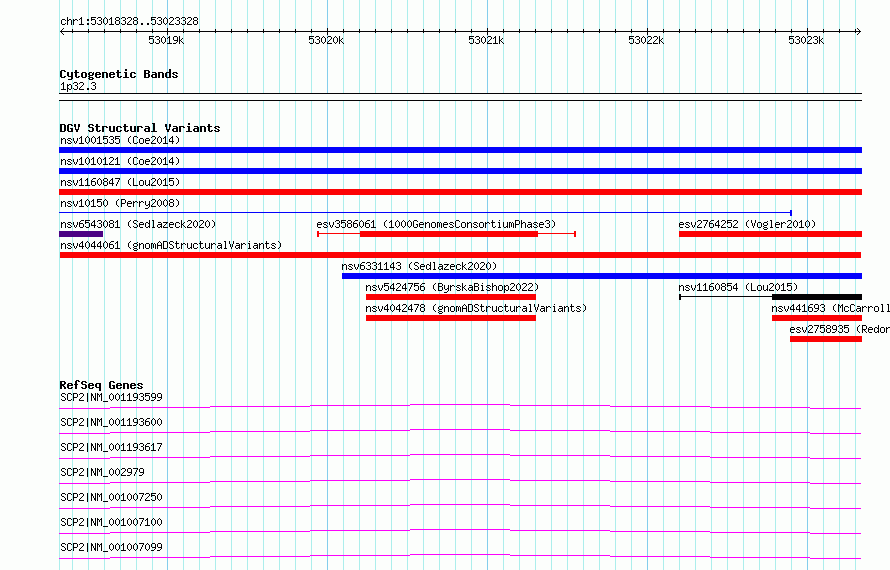Open the nsv5424756 (ByrskaBishop2022) label
This screenshot has width=890, height=570.
point(452,287)
